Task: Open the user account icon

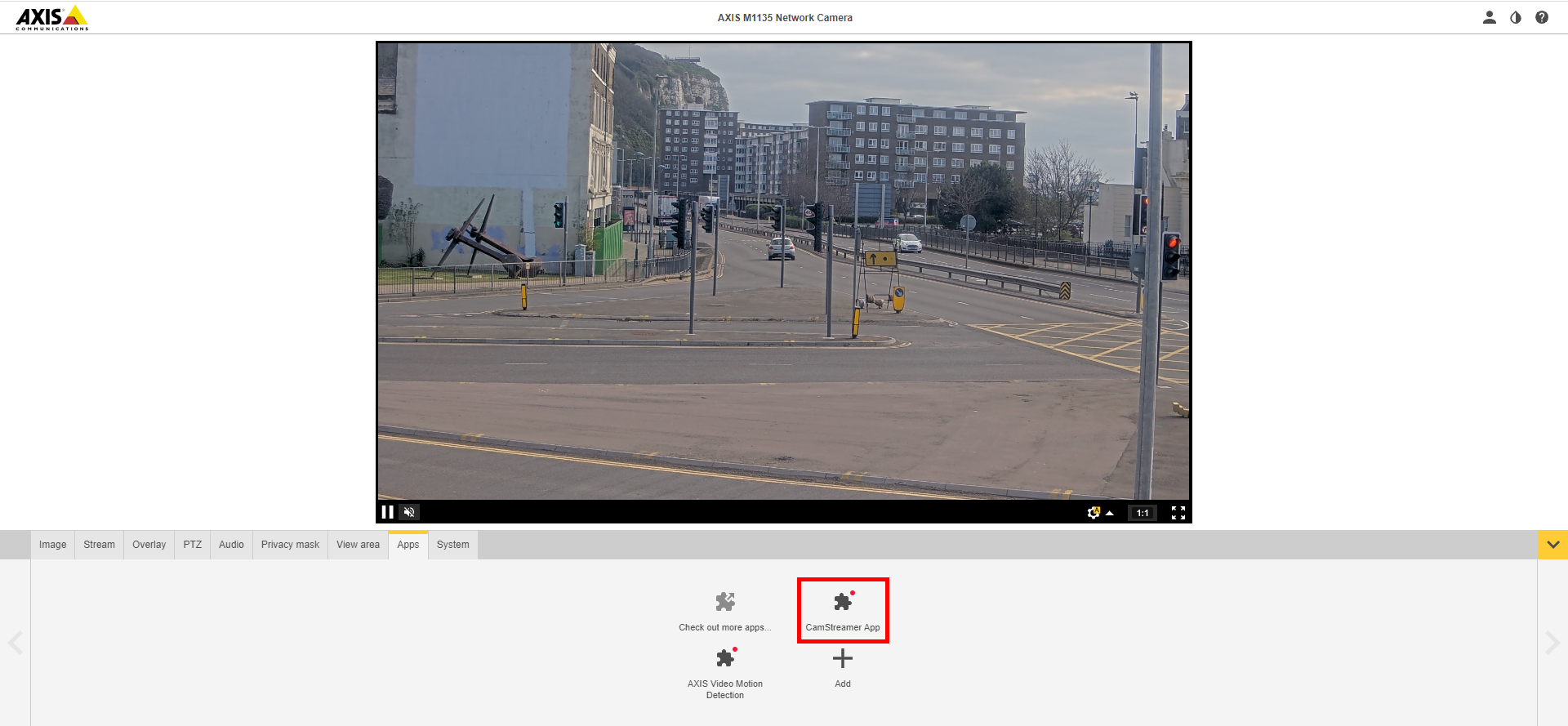Action: tap(1489, 17)
